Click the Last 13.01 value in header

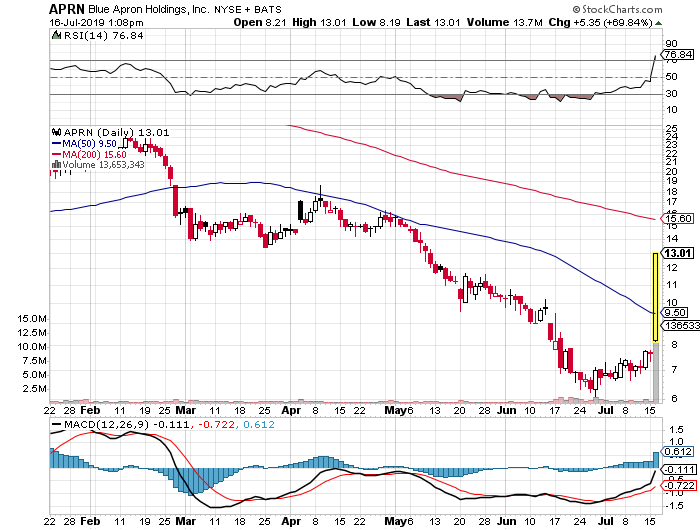coord(433,22)
